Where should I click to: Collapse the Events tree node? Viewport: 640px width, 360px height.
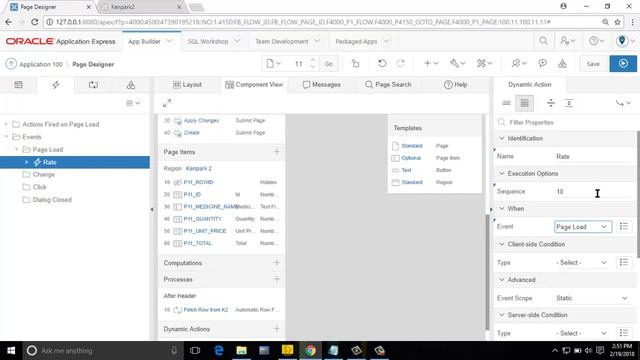pos(6,137)
